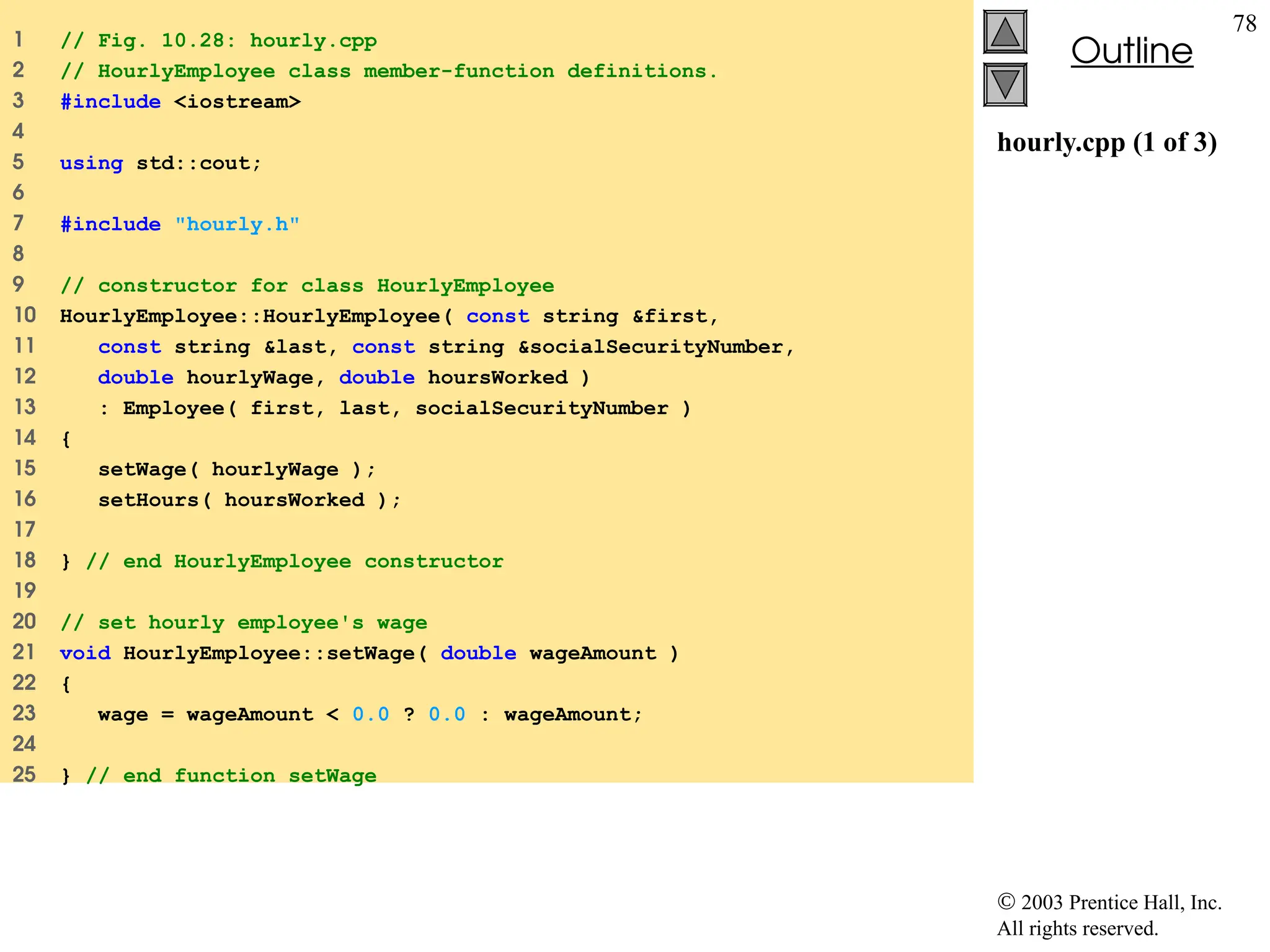The image size is (1270, 952).
Task: Click the "hourly.h" include string
Action: click(237, 224)
